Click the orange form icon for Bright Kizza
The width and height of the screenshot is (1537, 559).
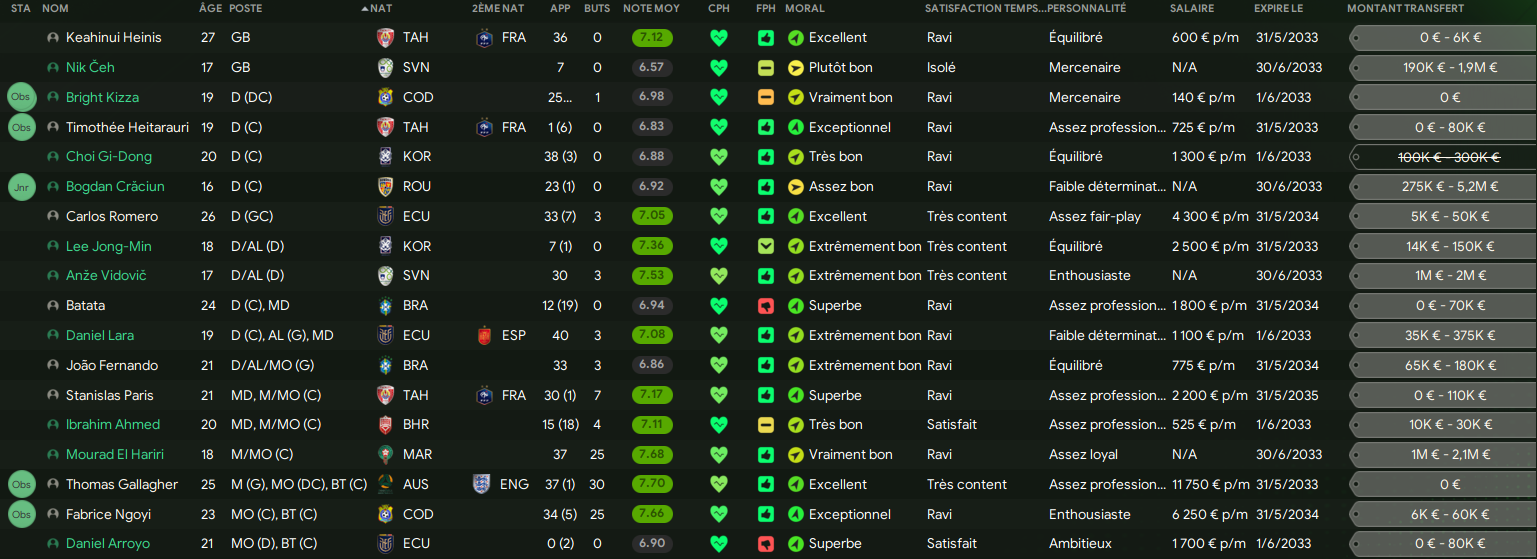(x=766, y=98)
